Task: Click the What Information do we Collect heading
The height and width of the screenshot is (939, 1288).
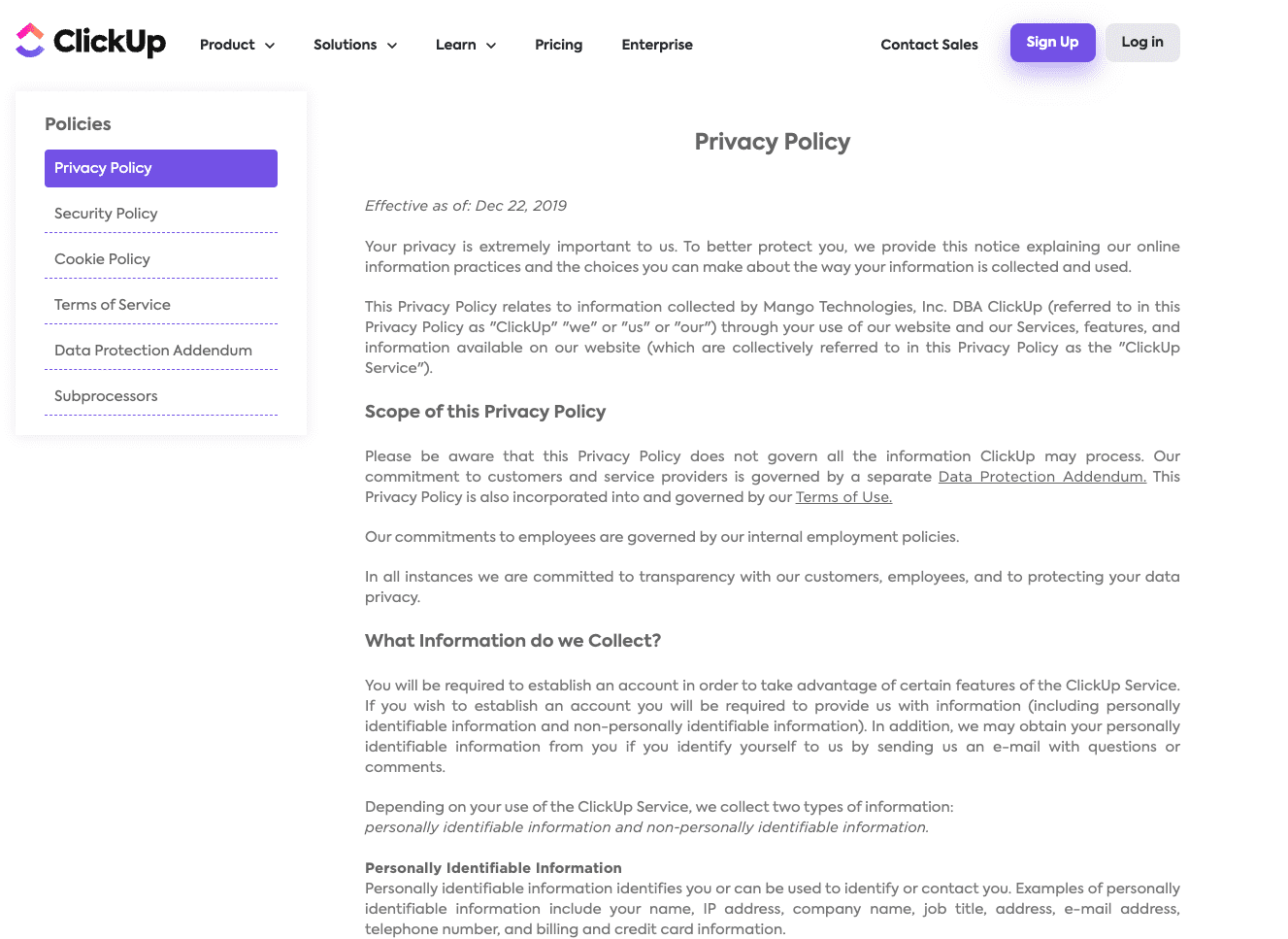Action: click(512, 641)
